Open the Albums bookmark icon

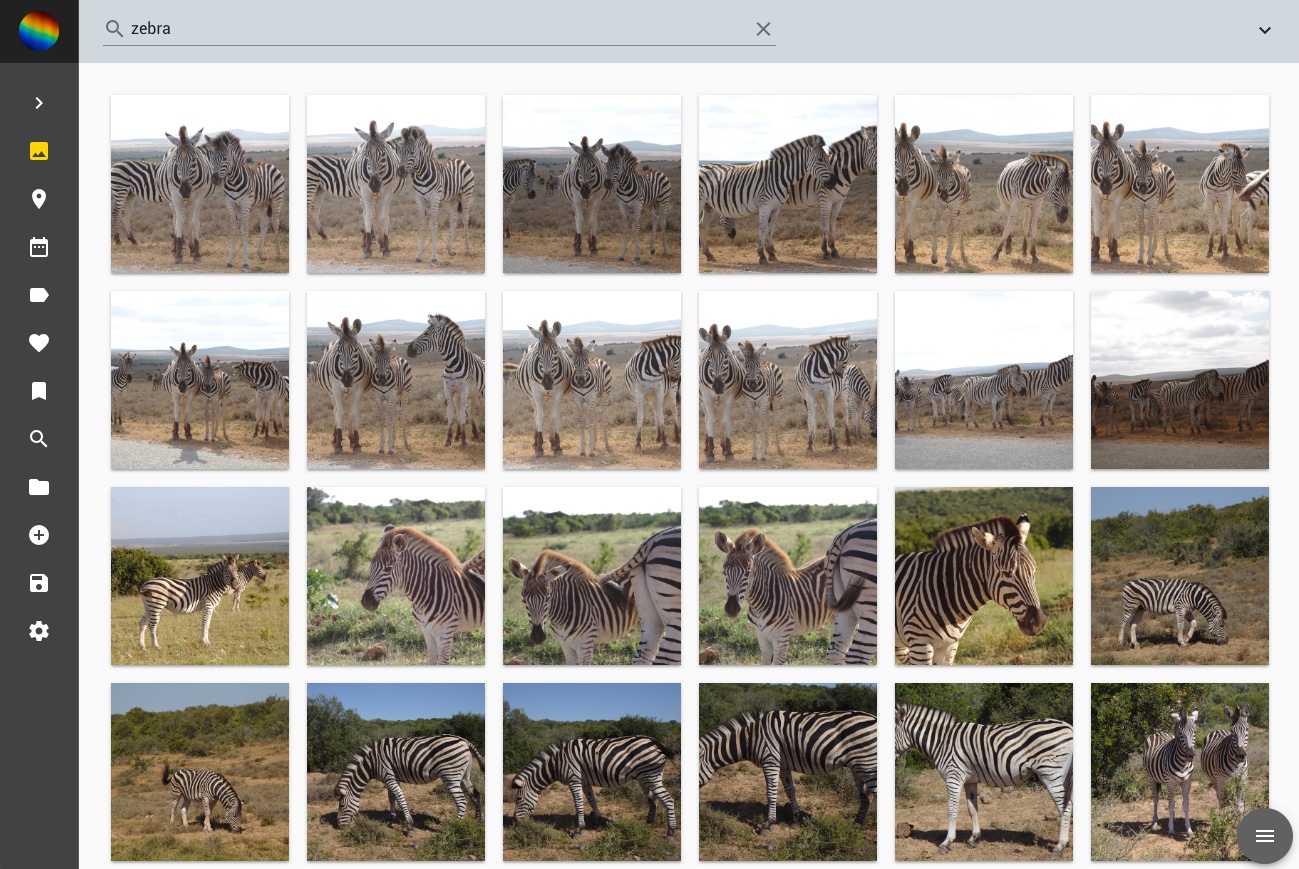[39, 391]
